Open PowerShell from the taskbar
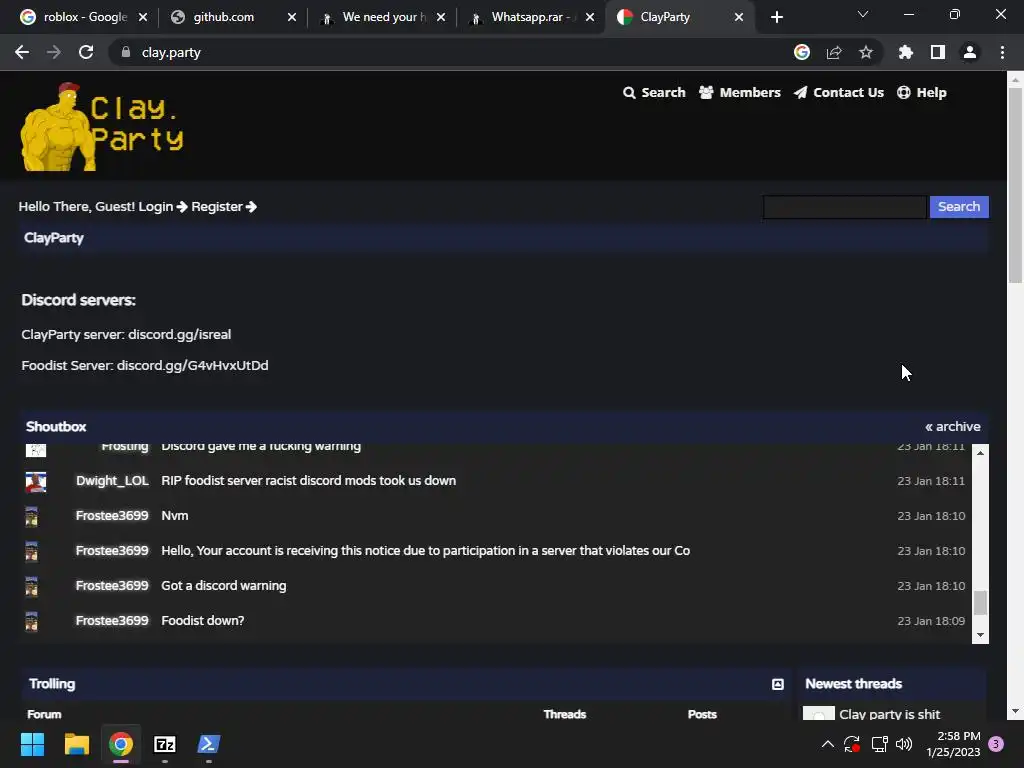This screenshot has height=768, width=1024. point(209,744)
